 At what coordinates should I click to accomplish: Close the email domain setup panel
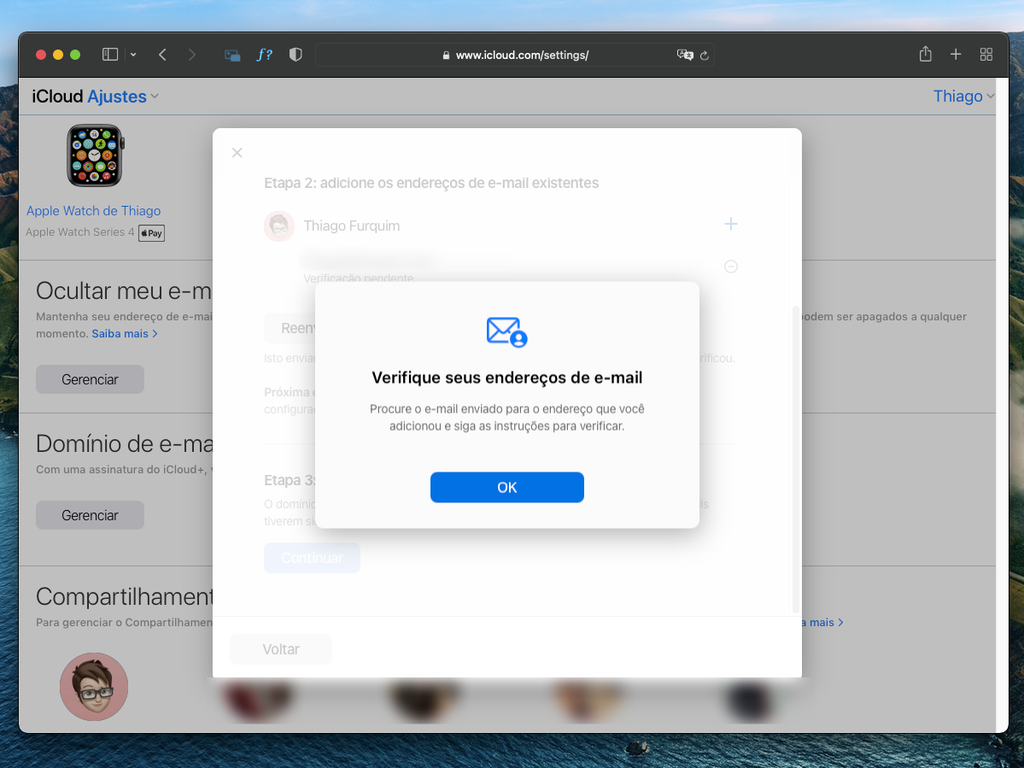237,152
